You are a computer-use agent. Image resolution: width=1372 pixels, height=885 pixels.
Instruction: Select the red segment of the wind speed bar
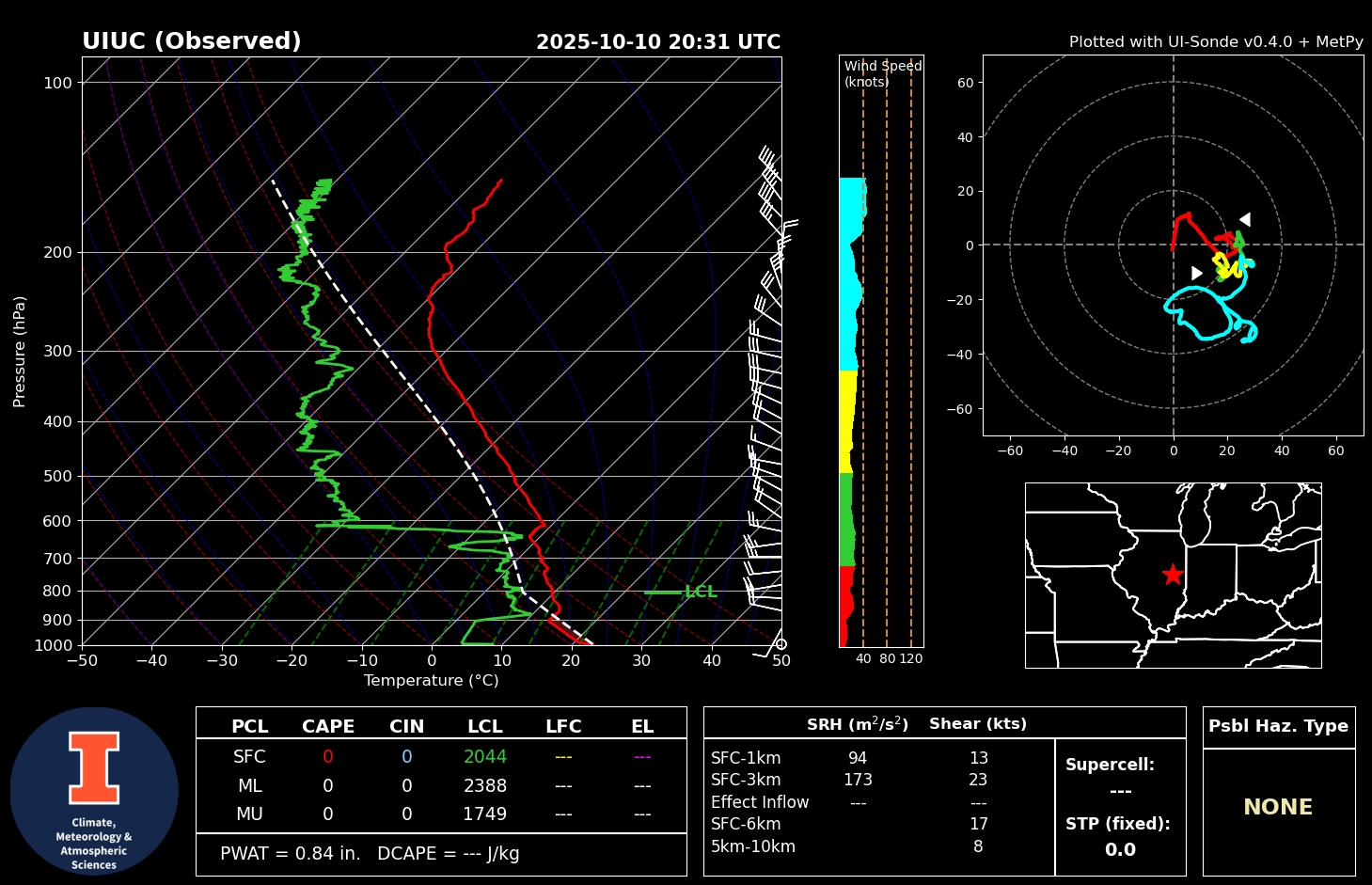(845, 606)
